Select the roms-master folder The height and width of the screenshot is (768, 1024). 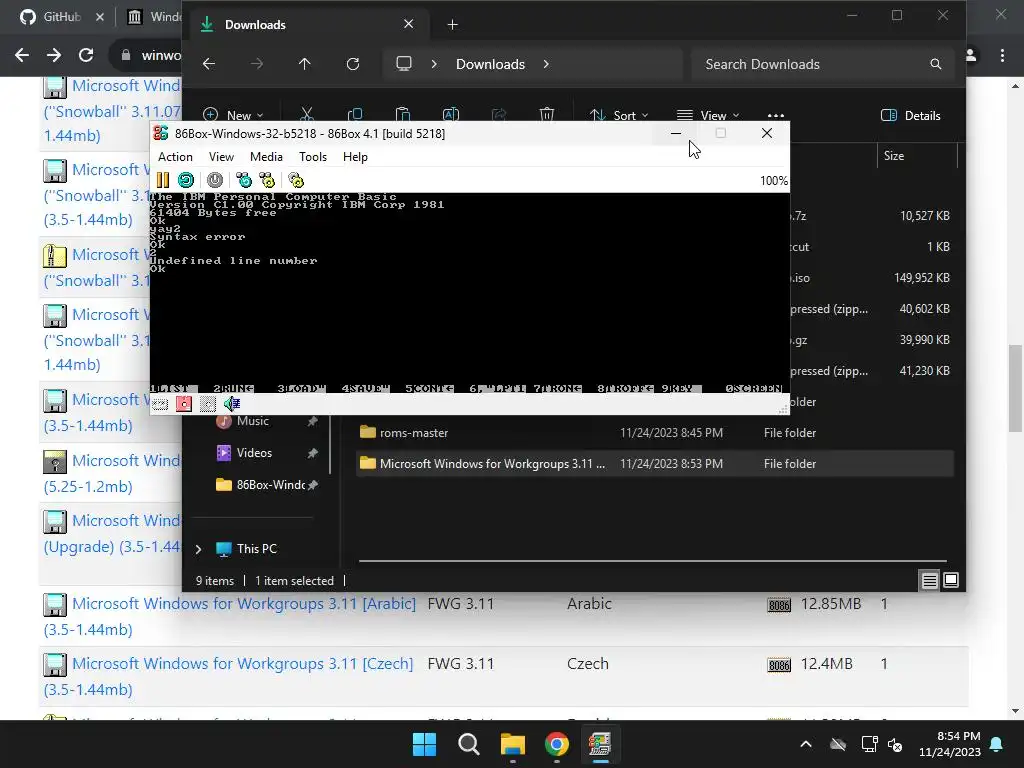tap(655, 432)
